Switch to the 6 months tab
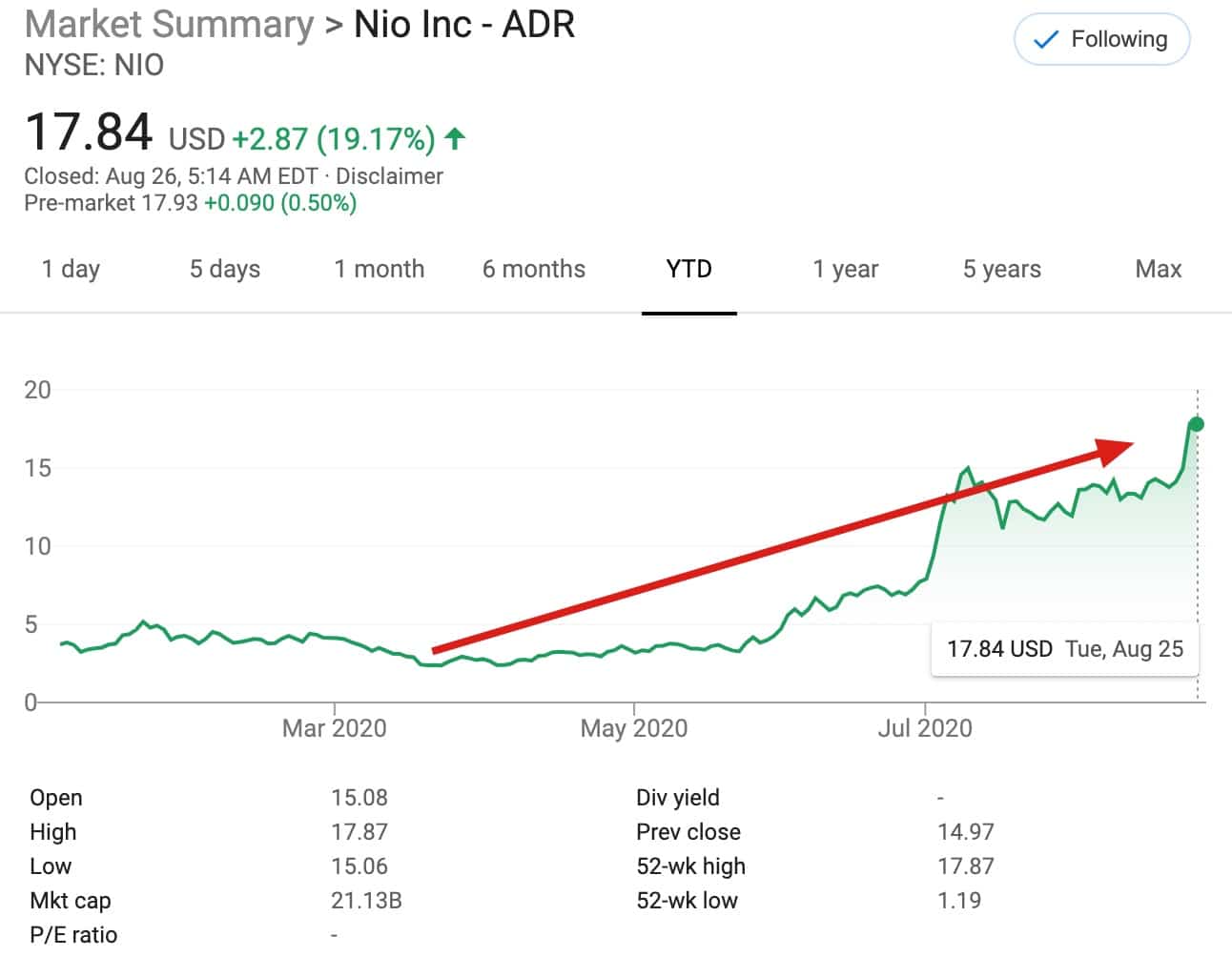The width and height of the screenshot is (1232, 957). click(x=534, y=270)
